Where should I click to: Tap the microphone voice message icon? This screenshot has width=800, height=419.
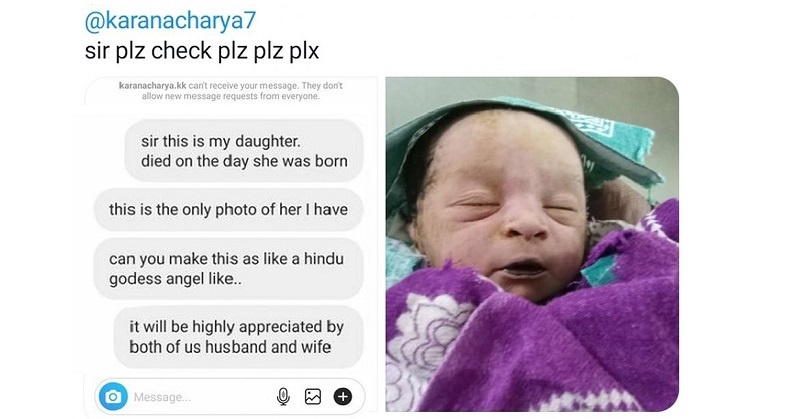(283, 397)
